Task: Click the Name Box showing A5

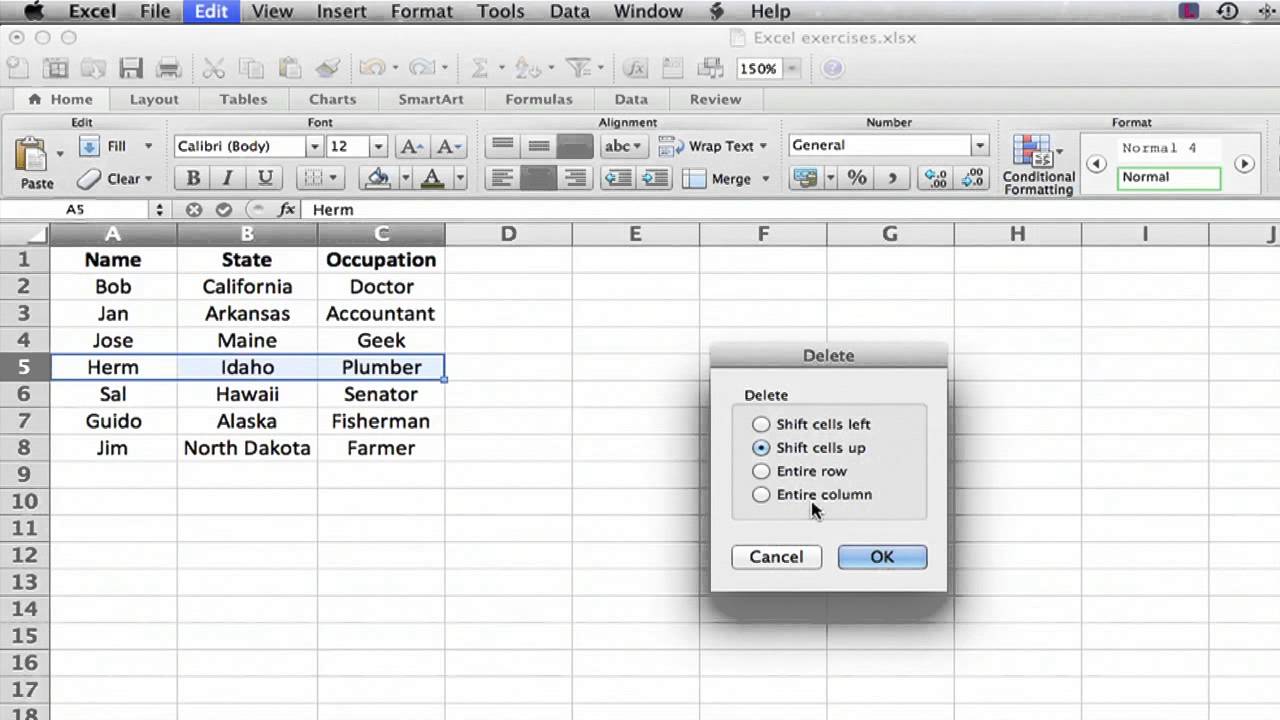Action: [x=76, y=210]
